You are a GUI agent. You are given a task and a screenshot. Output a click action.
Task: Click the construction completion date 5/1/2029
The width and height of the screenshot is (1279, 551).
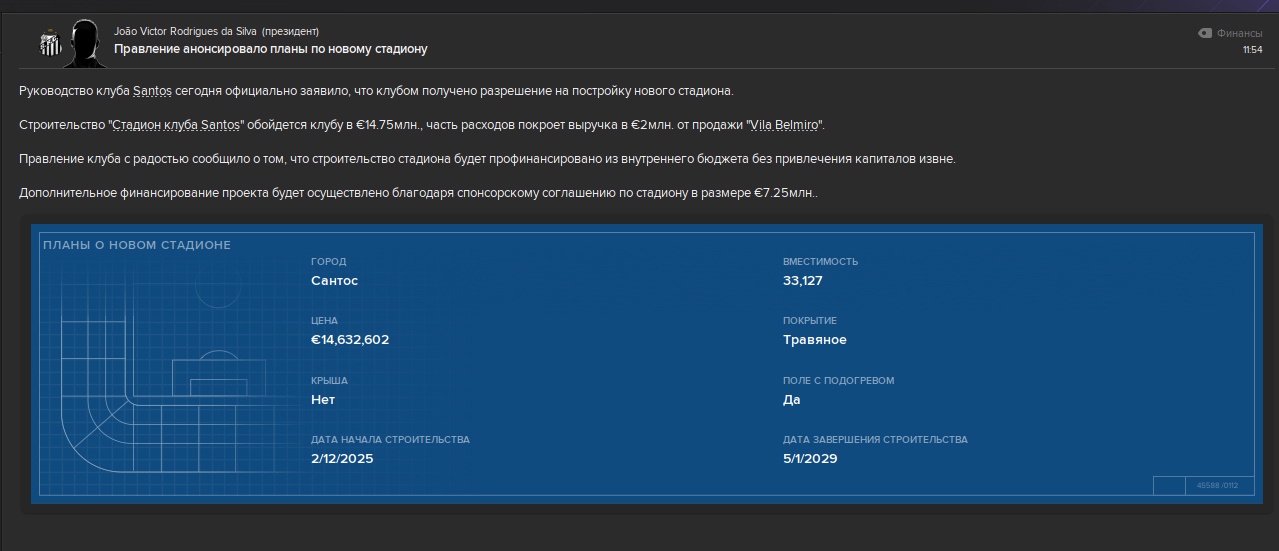810,459
